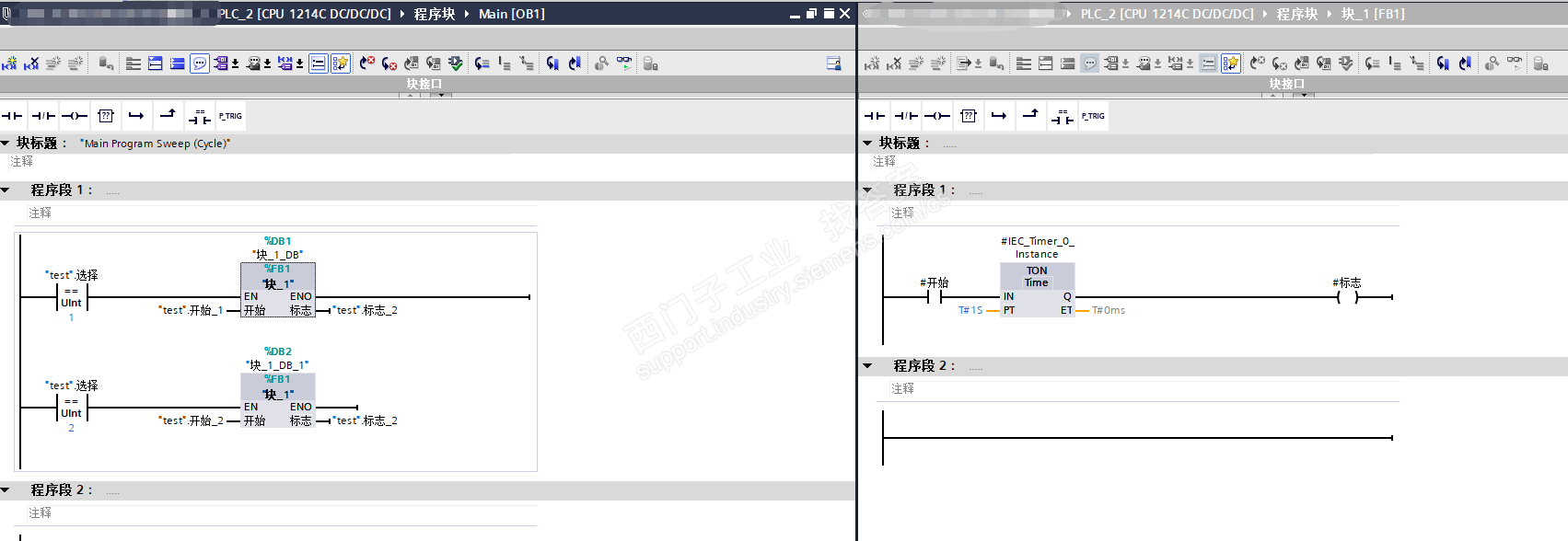Collapse 程序段 2 in FB1 editor
Image resolution: width=1568 pixels, height=541 pixels.
pos(867,365)
